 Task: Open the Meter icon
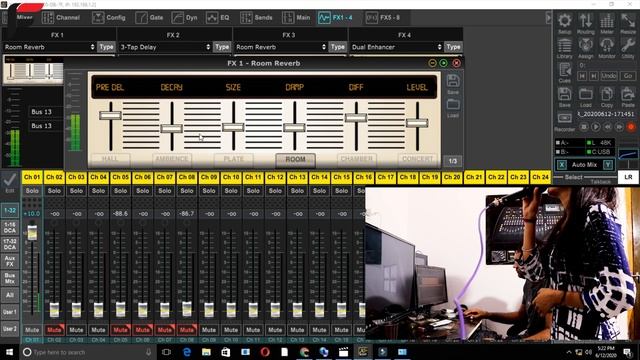coord(607,23)
